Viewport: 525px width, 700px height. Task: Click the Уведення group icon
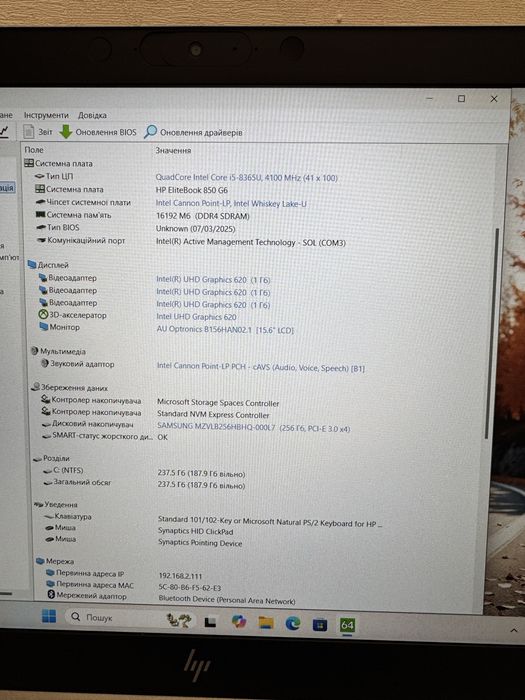[x=39, y=504]
